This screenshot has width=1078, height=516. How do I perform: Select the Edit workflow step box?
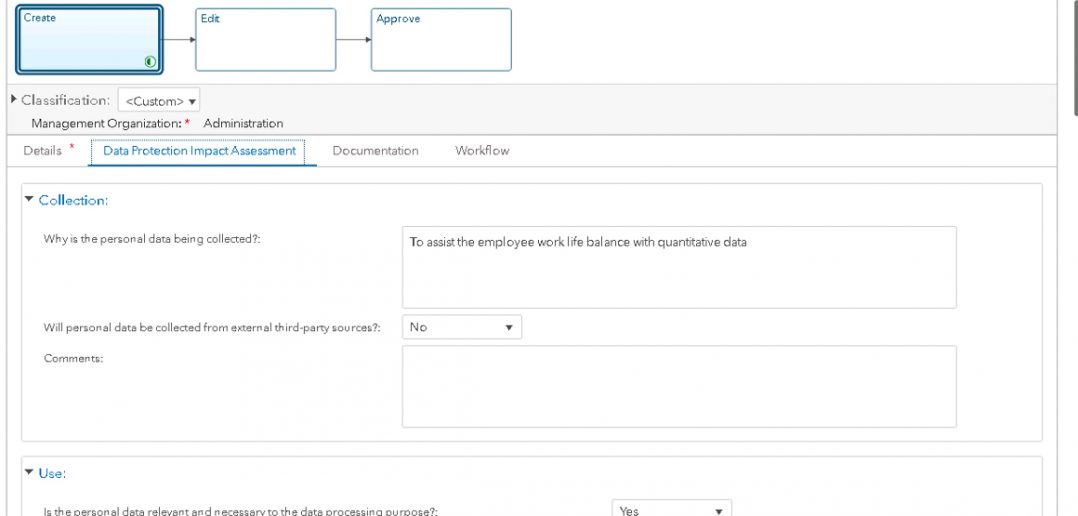click(265, 40)
